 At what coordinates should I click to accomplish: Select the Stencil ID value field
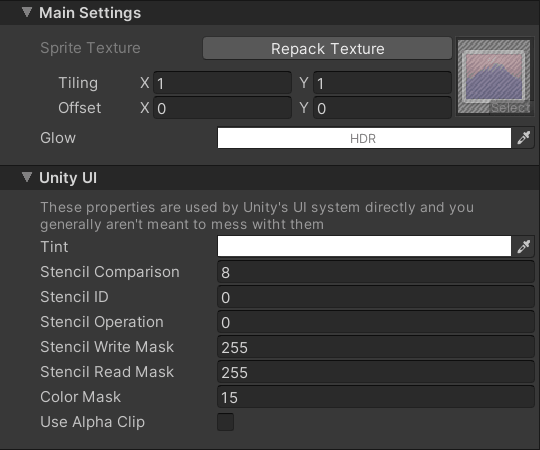click(376, 297)
